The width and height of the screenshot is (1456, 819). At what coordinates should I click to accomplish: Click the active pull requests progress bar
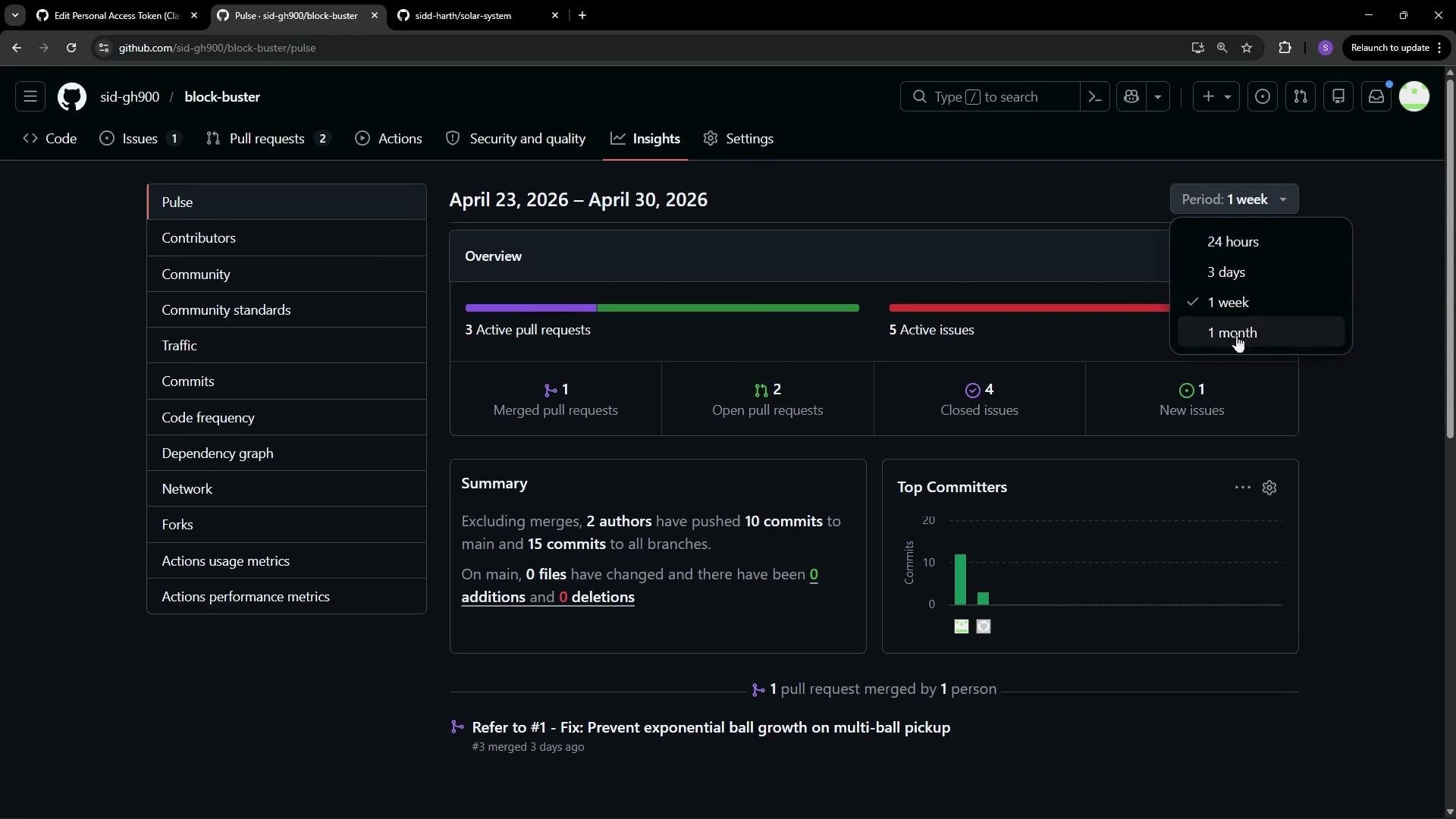pos(662,308)
